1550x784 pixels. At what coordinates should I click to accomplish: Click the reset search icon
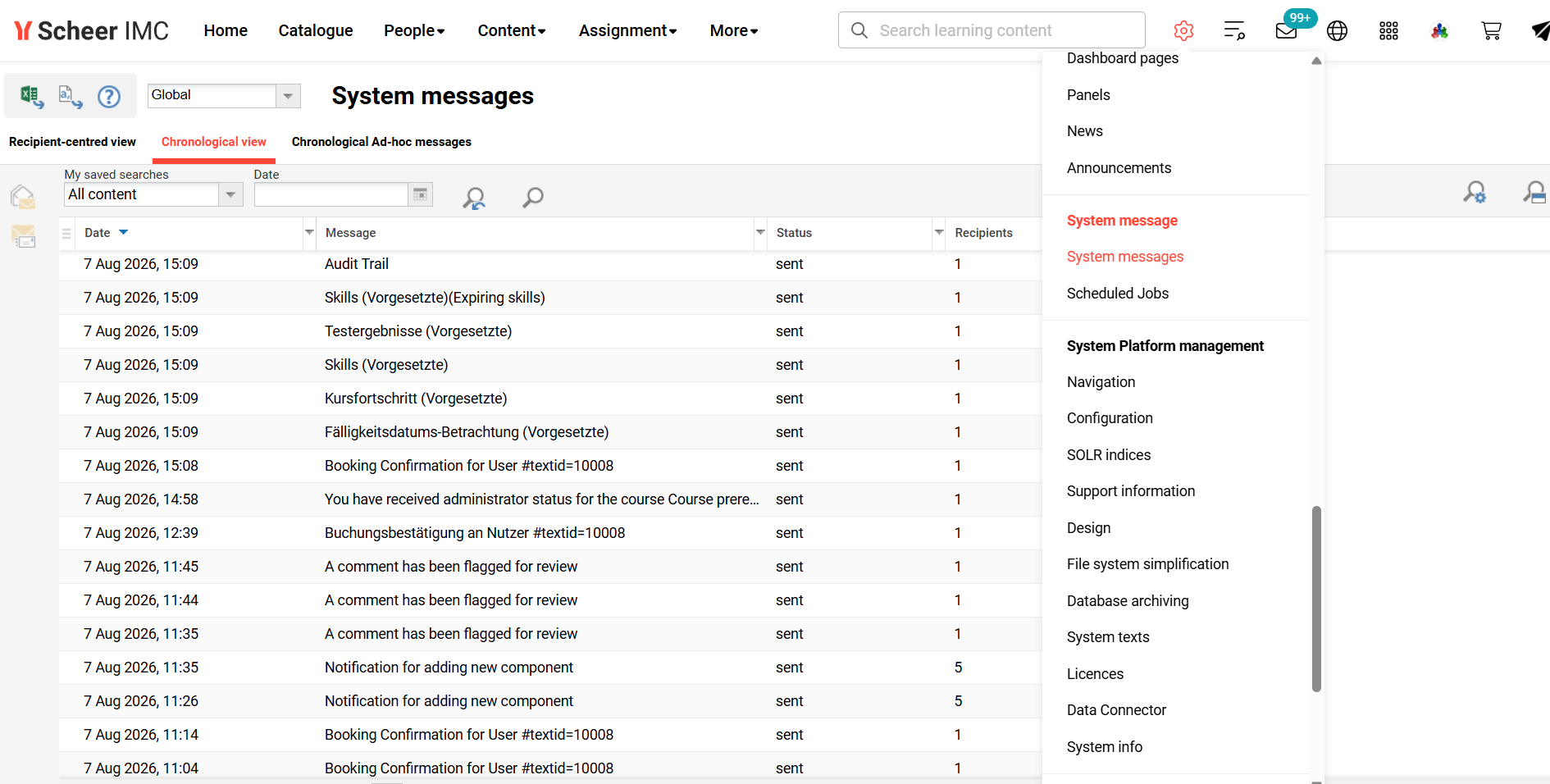tap(474, 197)
